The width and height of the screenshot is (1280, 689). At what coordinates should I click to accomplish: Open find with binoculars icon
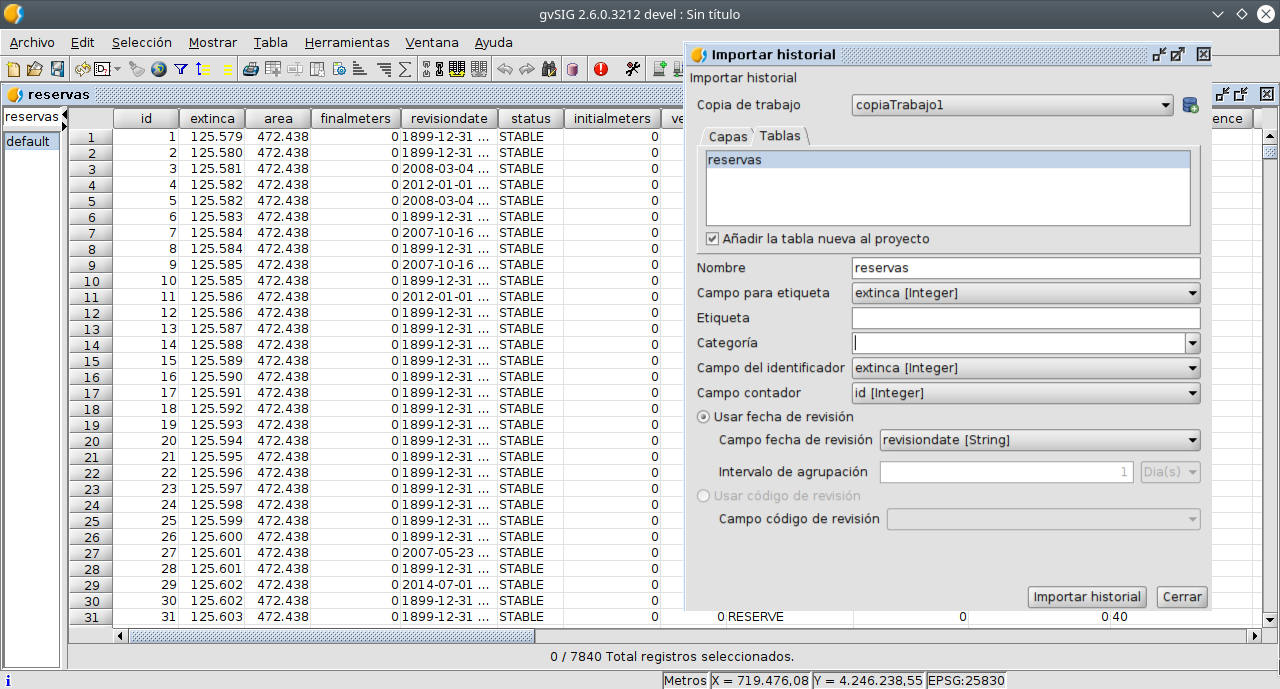[549, 69]
